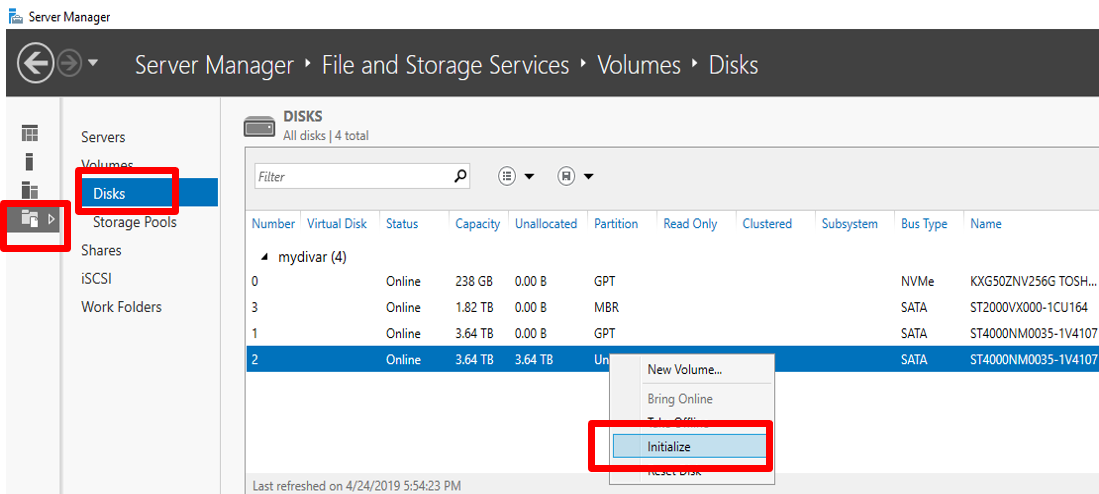Sort disks by Capacity column header
Screen dimensions: 1099x494
[477, 224]
